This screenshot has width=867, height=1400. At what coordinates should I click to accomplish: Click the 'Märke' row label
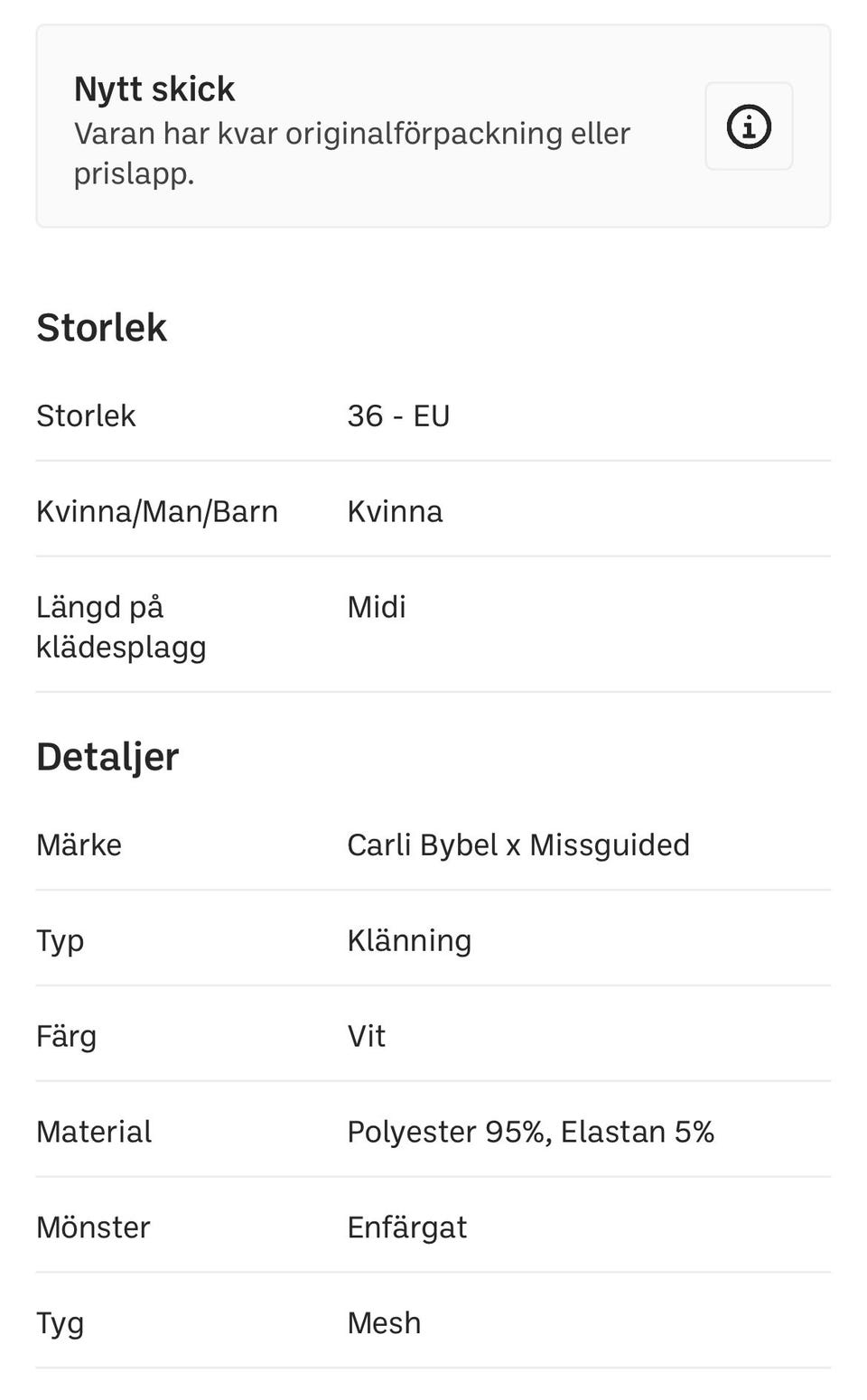pyautogui.click(x=79, y=845)
